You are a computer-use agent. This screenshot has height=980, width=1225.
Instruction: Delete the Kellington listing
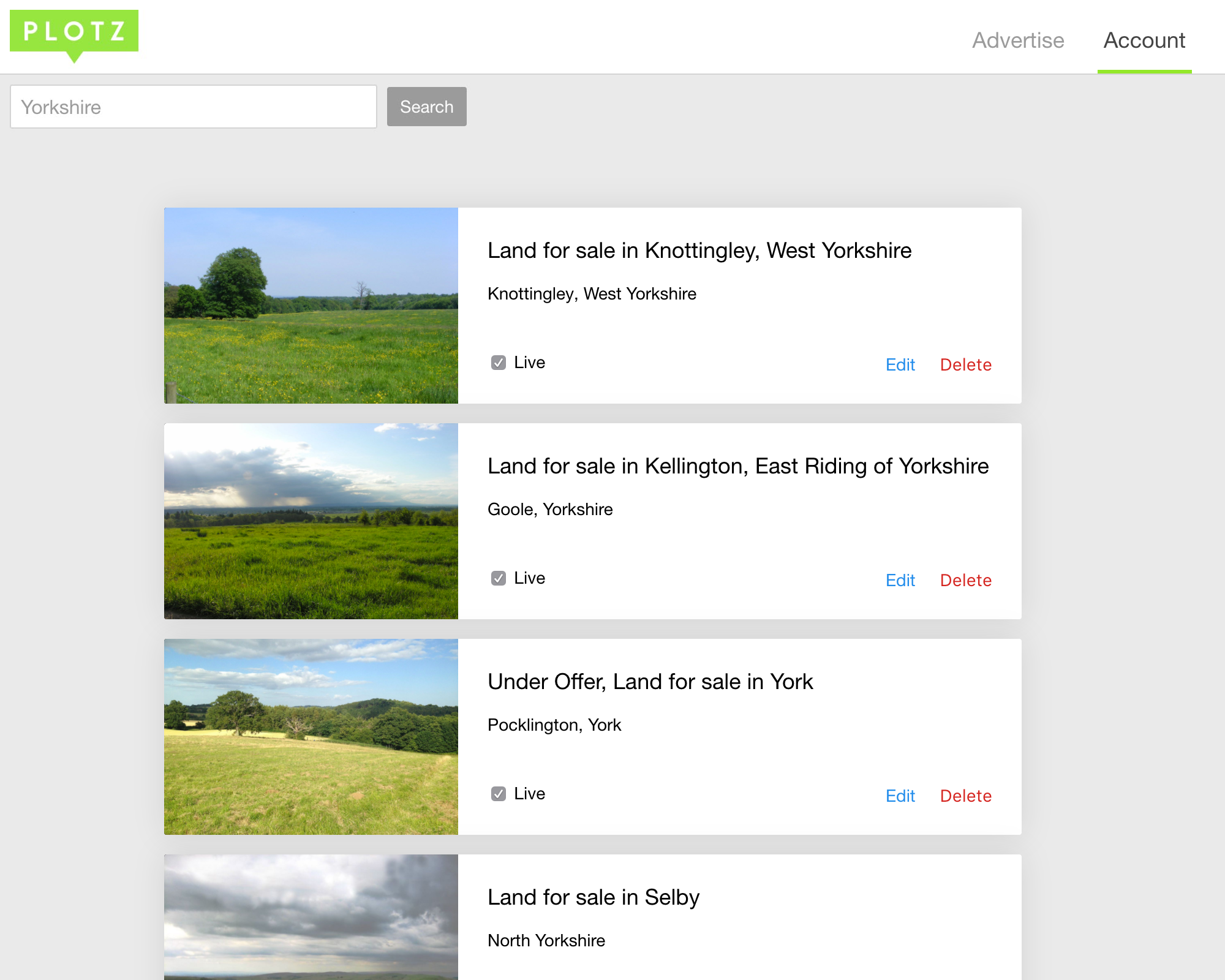click(965, 581)
